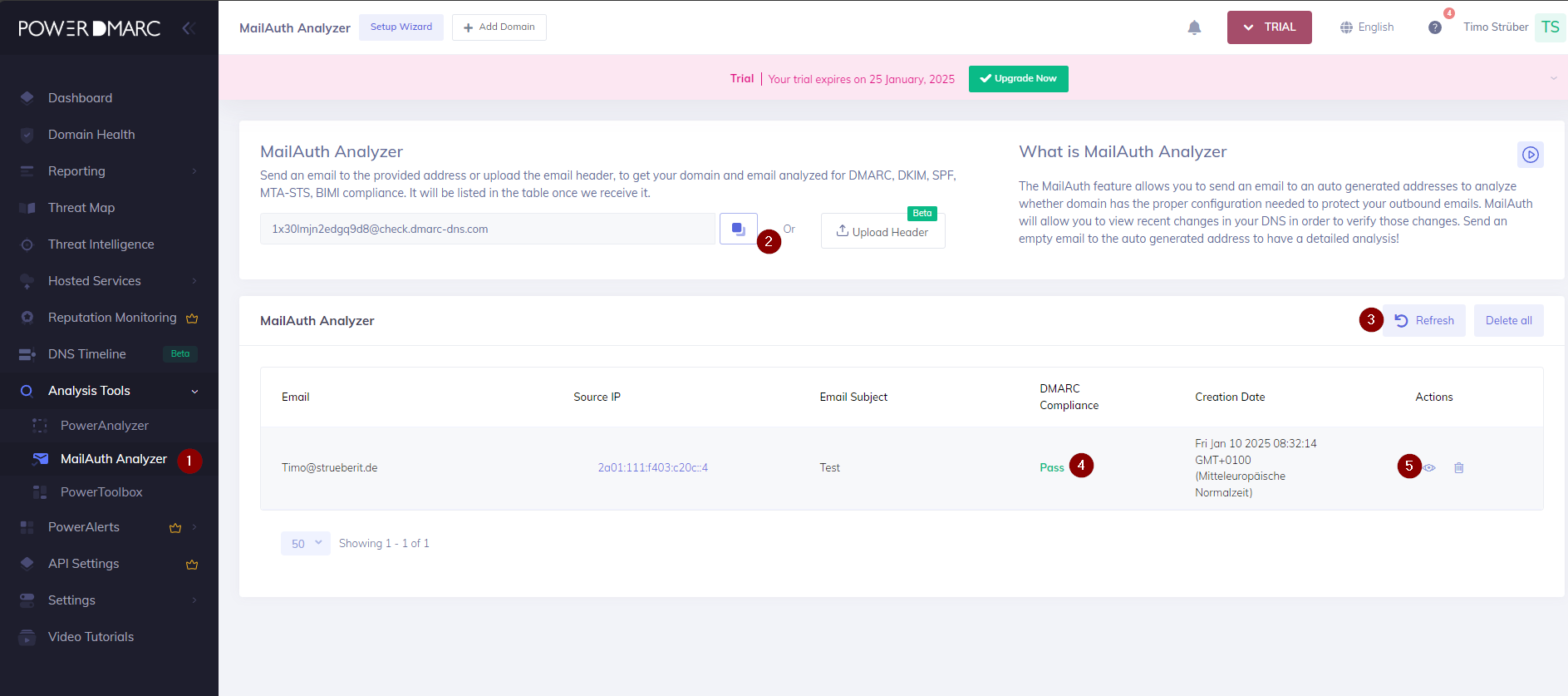Click the Upgrade Now button
1568x696 pixels.
coord(1018,79)
